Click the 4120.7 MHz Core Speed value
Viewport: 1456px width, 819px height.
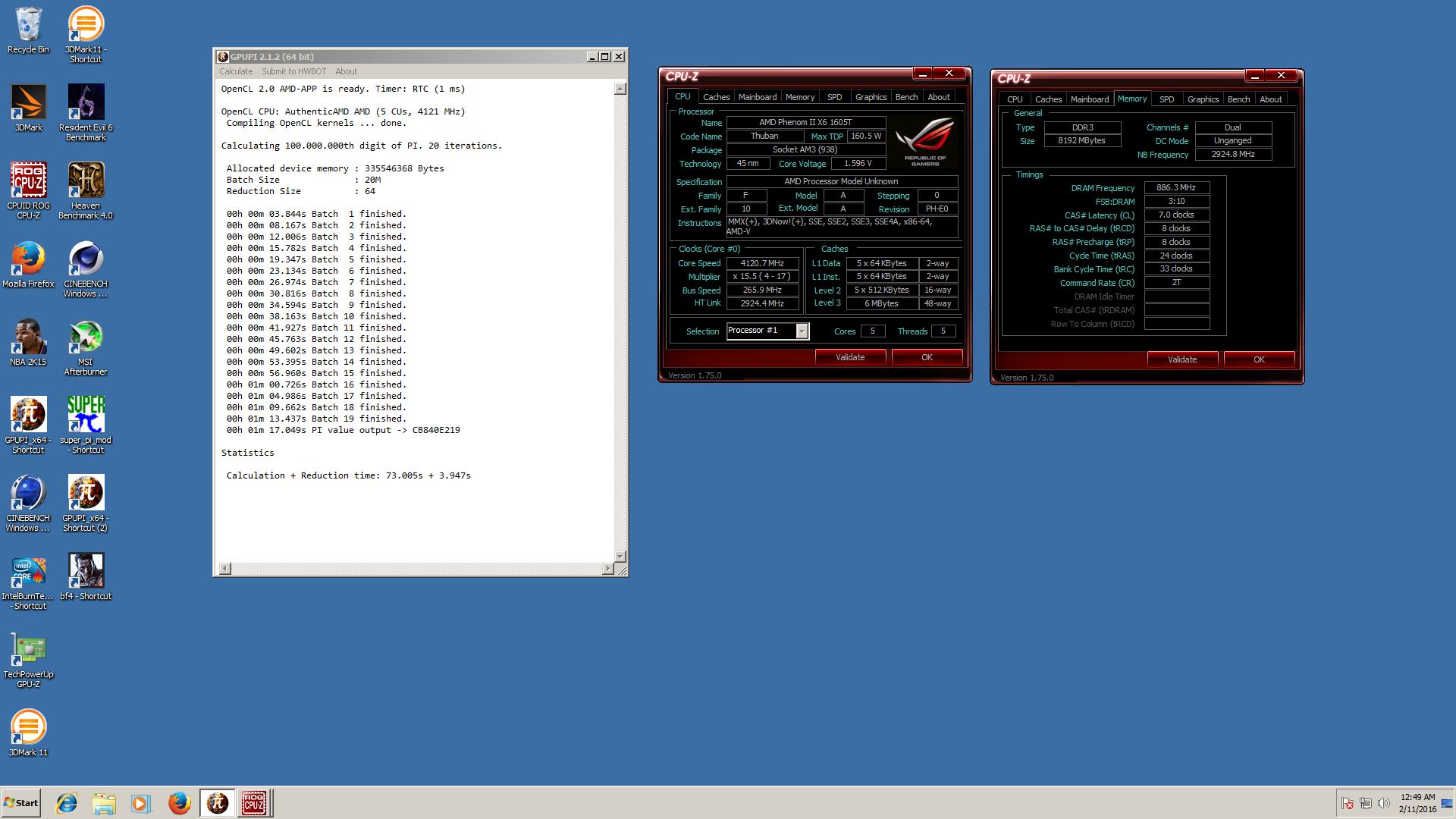(762, 263)
